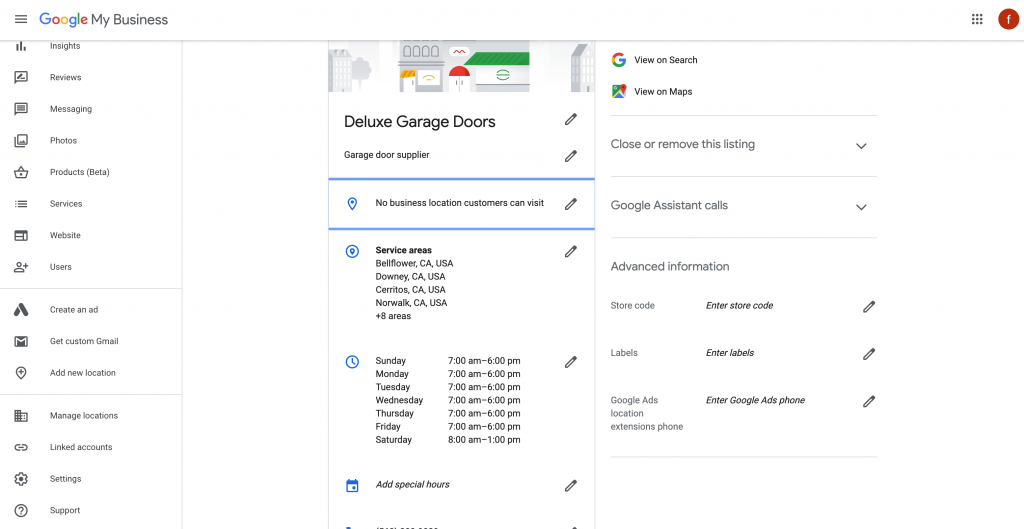Click the Linked accounts chain icon
Image resolution: width=1024 pixels, height=529 pixels.
[21, 447]
